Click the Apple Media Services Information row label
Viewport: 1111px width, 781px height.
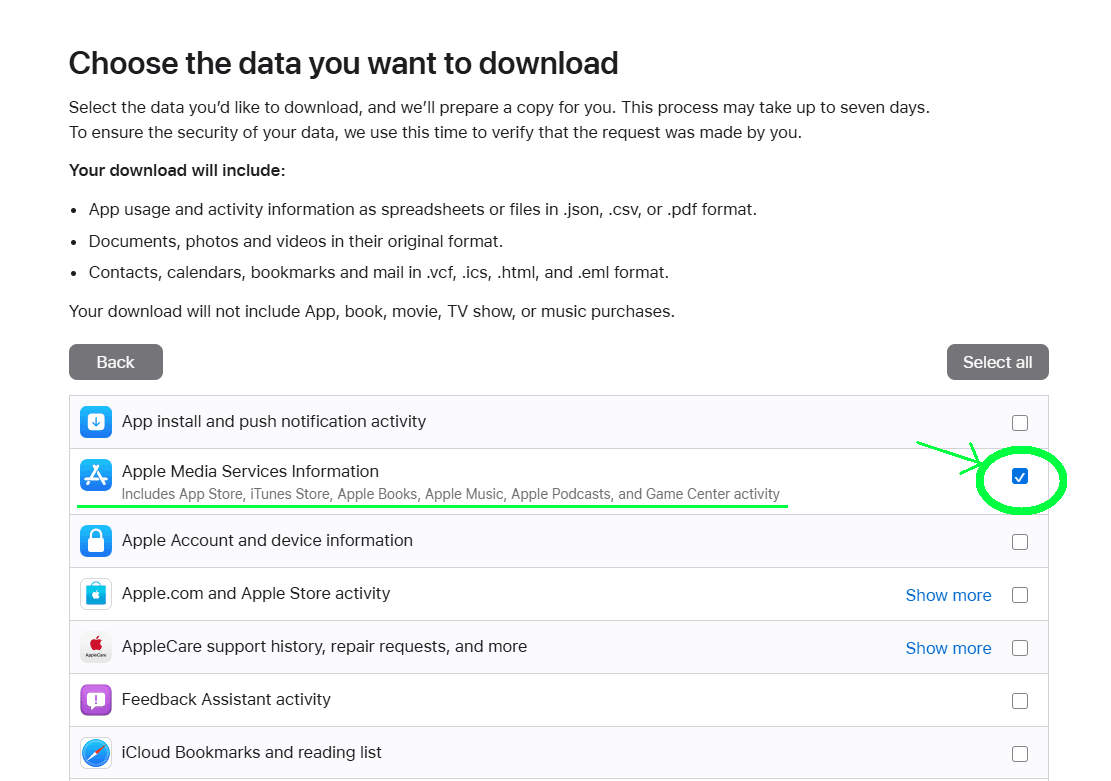point(250,471)
